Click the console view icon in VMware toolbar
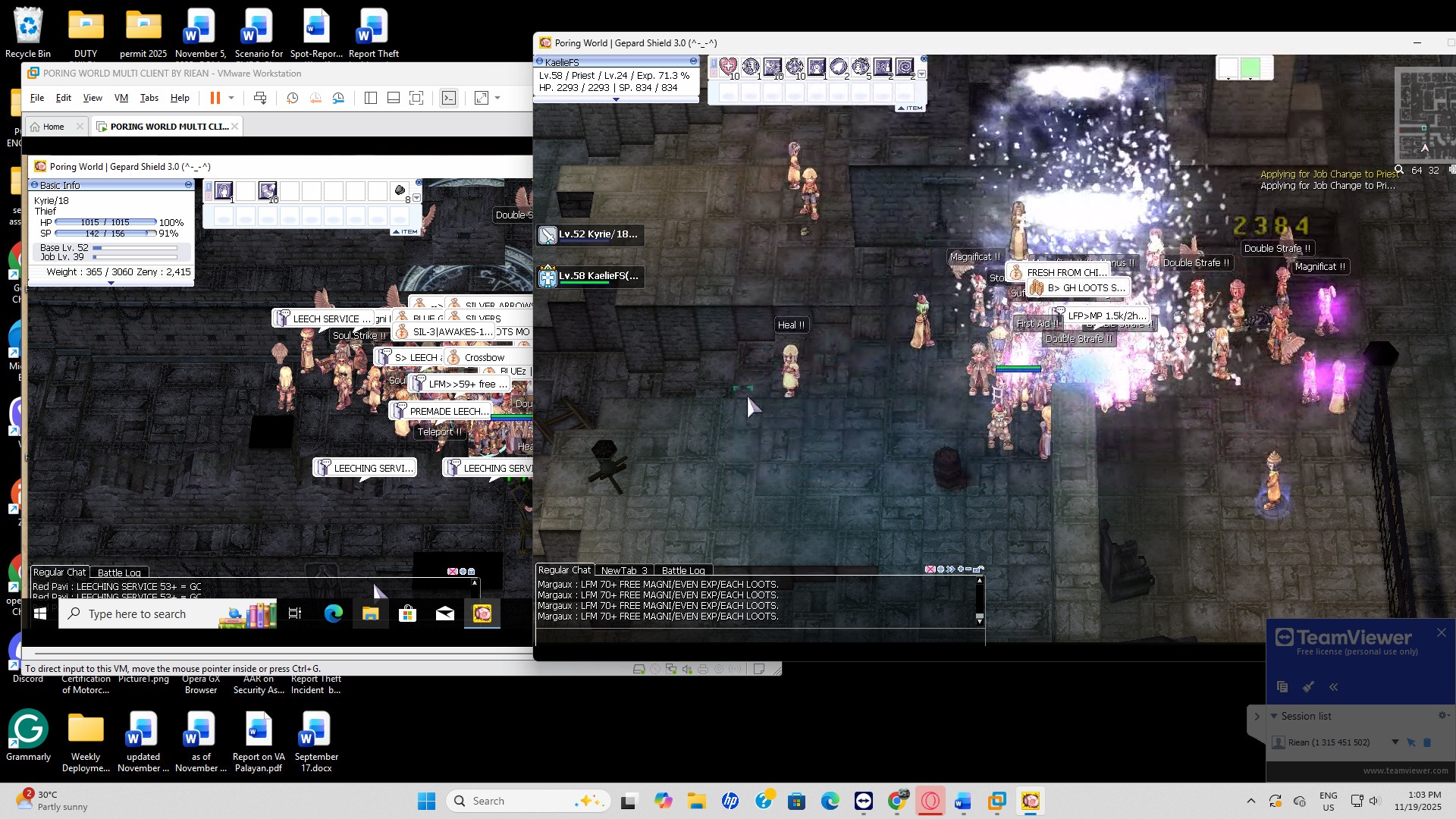 click(449, 98)
